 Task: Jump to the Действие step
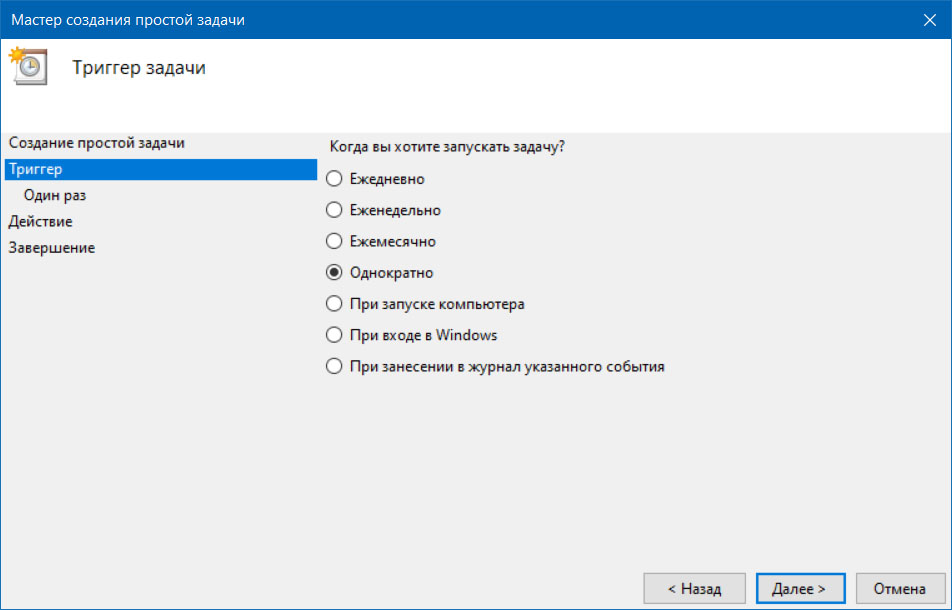40,222
